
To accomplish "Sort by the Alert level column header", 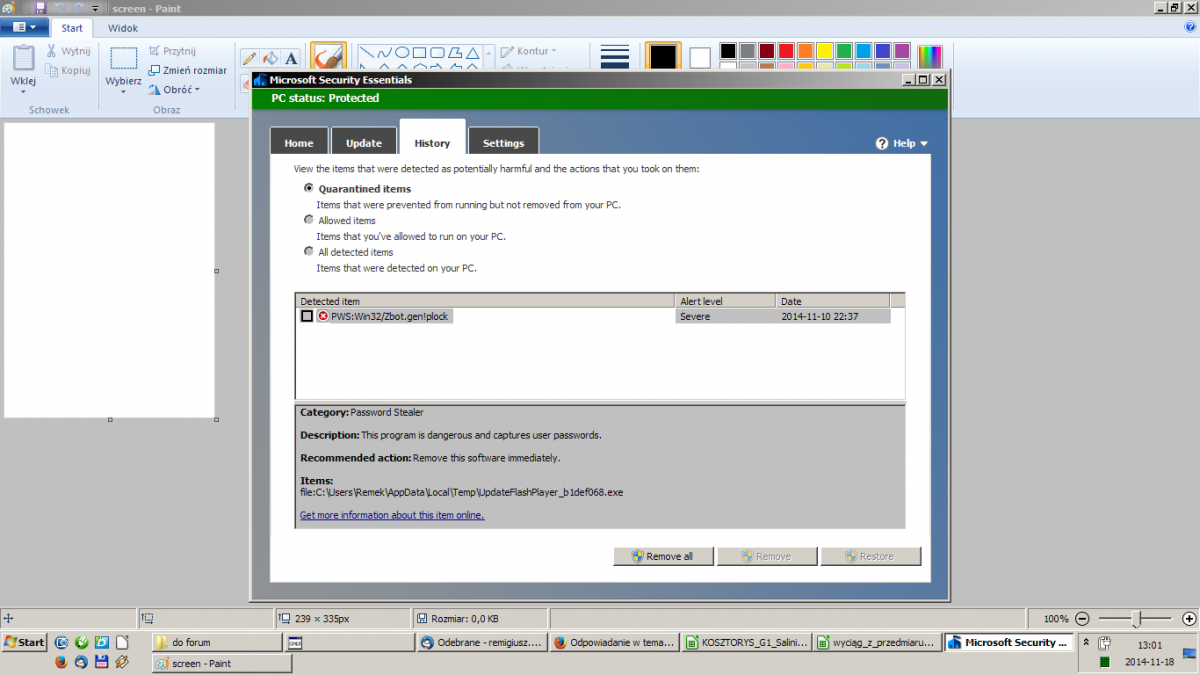I will (x=725, y=301).
